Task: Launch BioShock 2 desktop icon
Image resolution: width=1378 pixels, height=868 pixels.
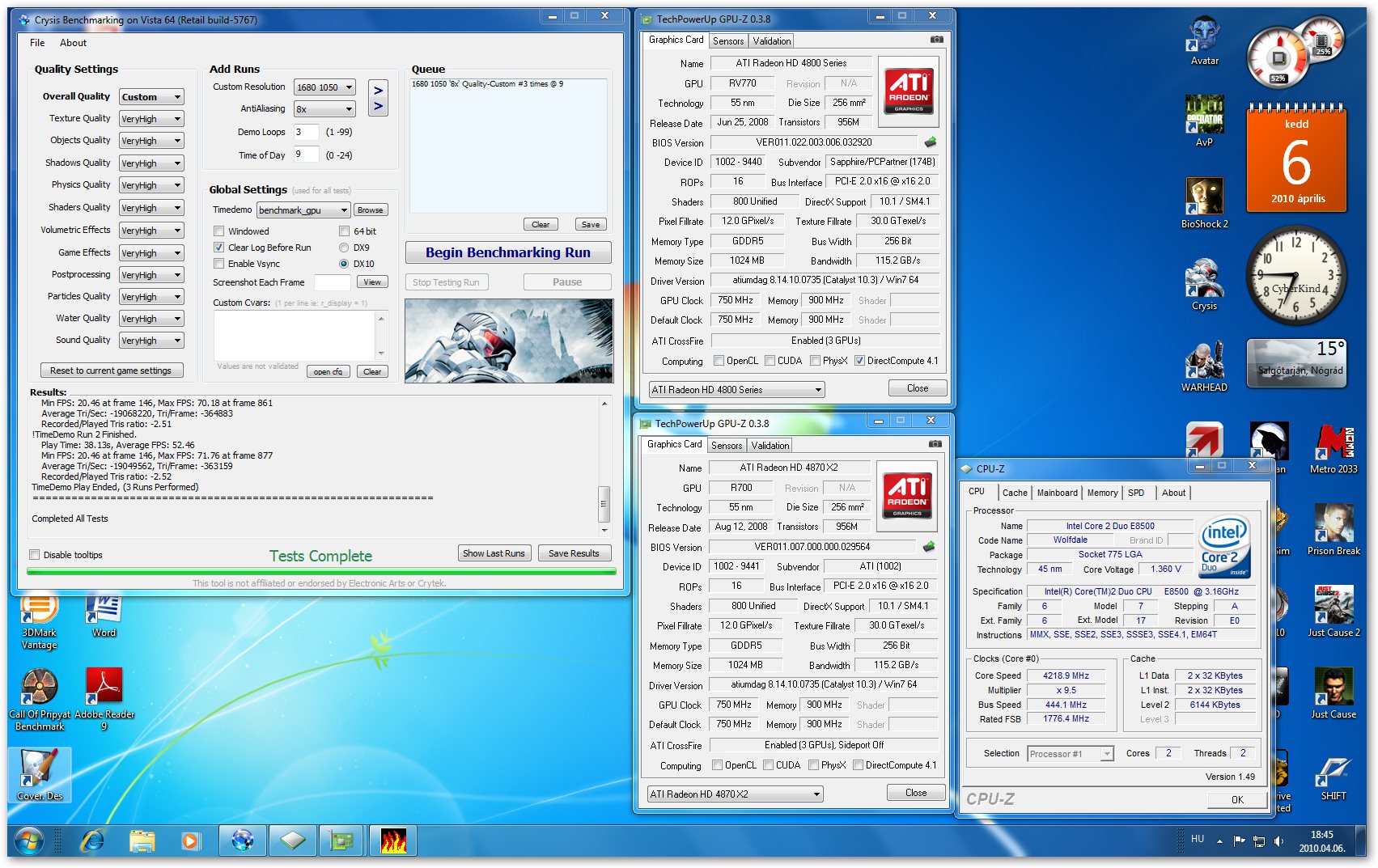Action: click(1204, 203)
